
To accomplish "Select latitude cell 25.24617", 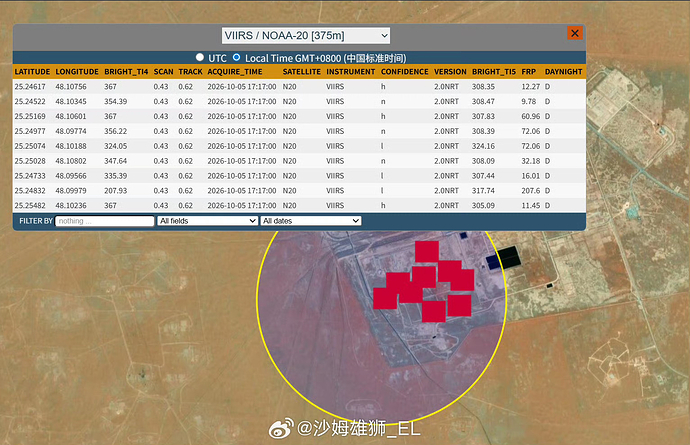I will [30, 87].
